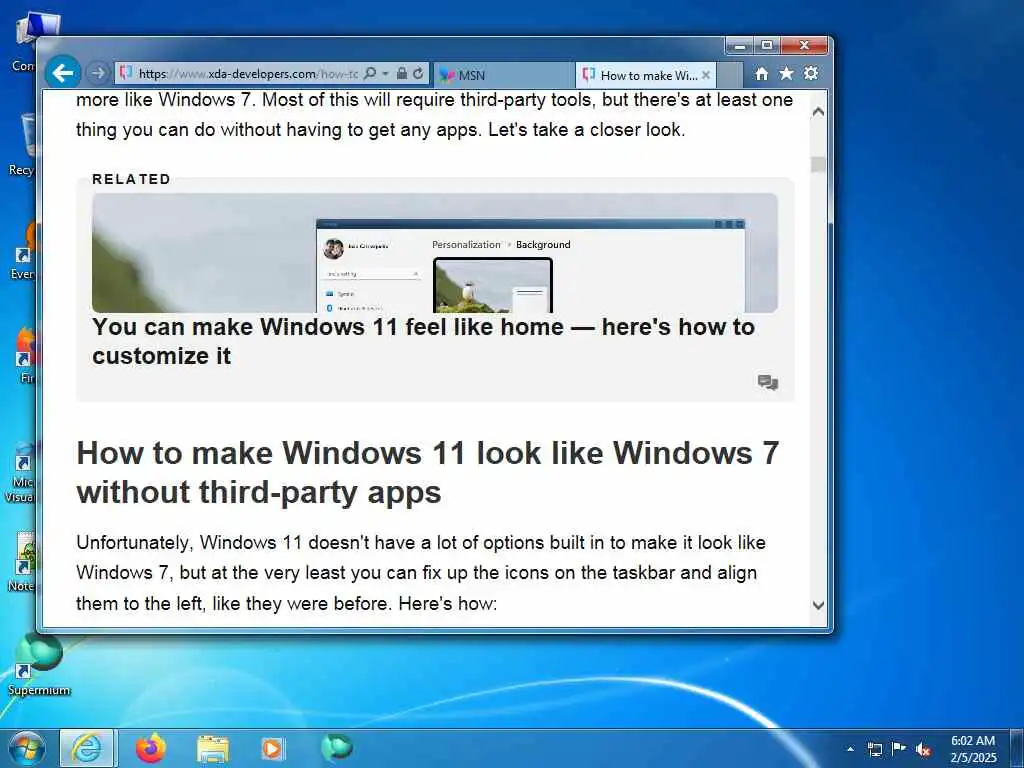1024x768 pixels.
Task: Open Action Center flag icon
Action: pos(899,748)
